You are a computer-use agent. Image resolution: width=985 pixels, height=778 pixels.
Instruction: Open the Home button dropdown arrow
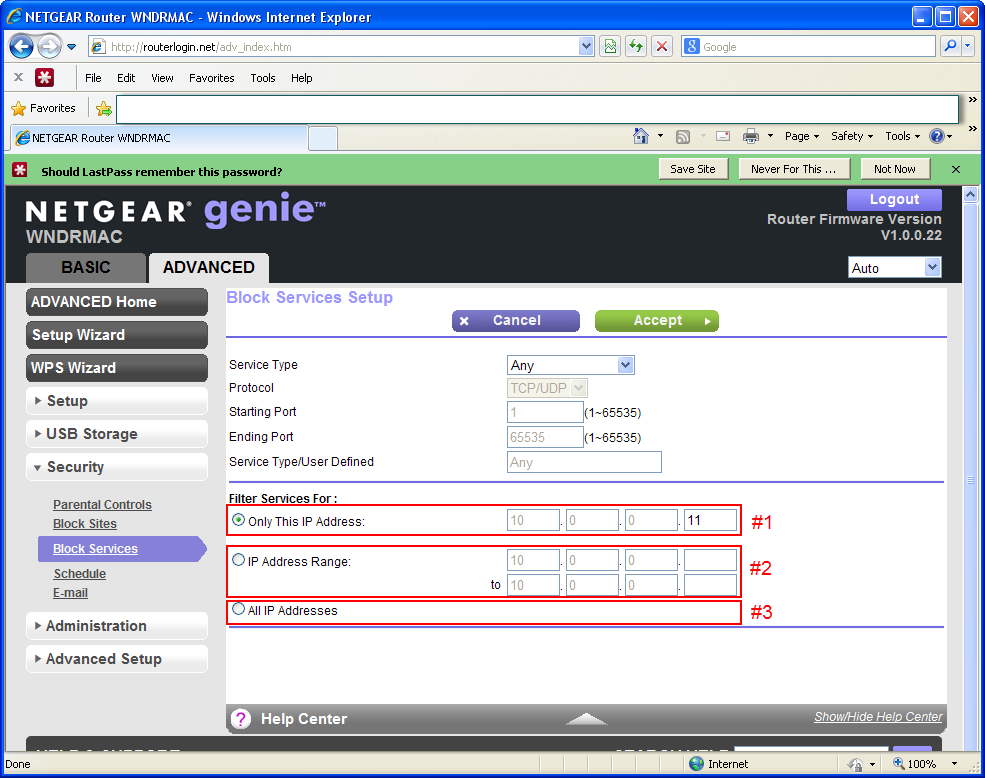[x=660, y=136]
